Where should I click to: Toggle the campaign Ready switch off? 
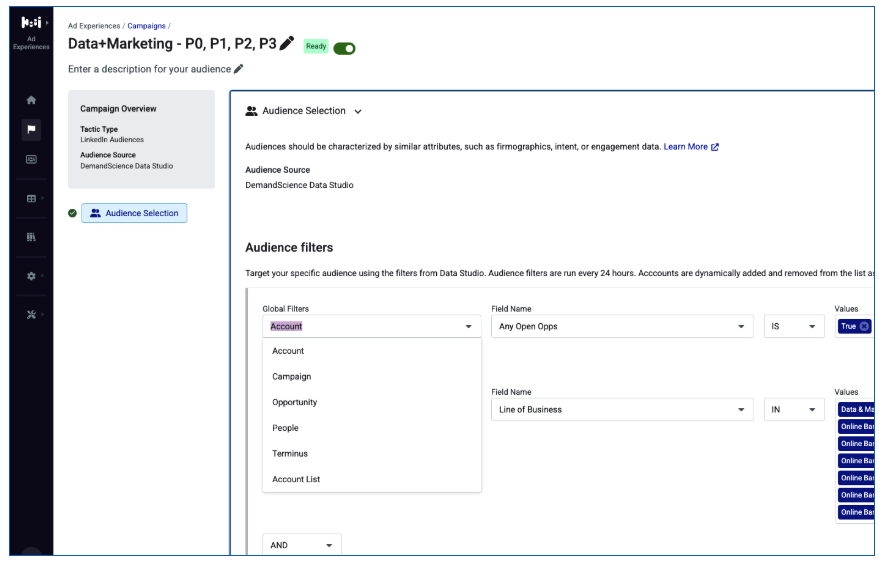(344, 48)
